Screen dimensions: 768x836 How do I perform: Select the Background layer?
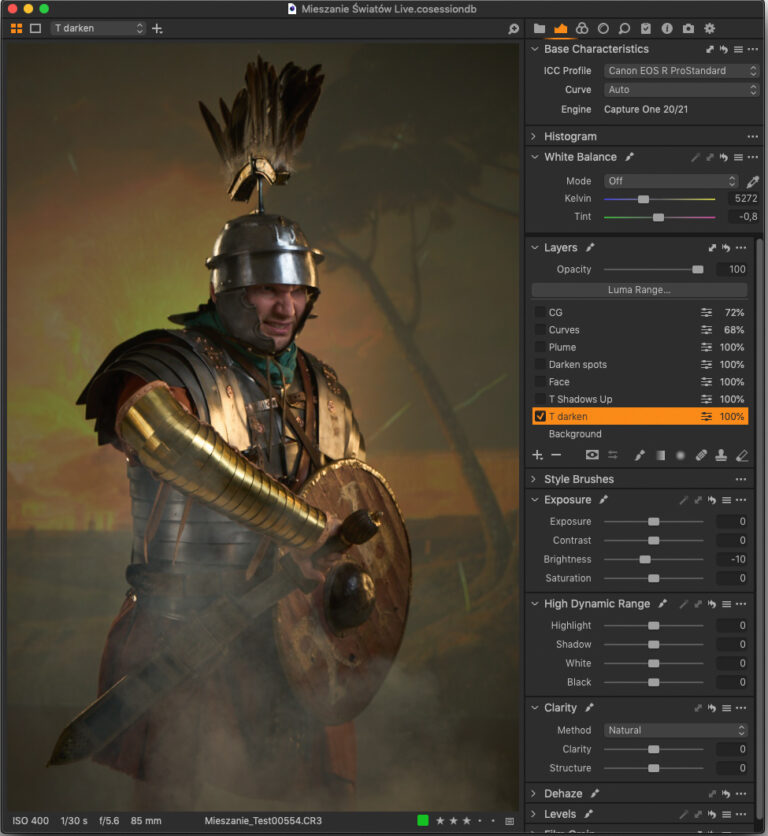pyautogui.click(x=640, y=434)
